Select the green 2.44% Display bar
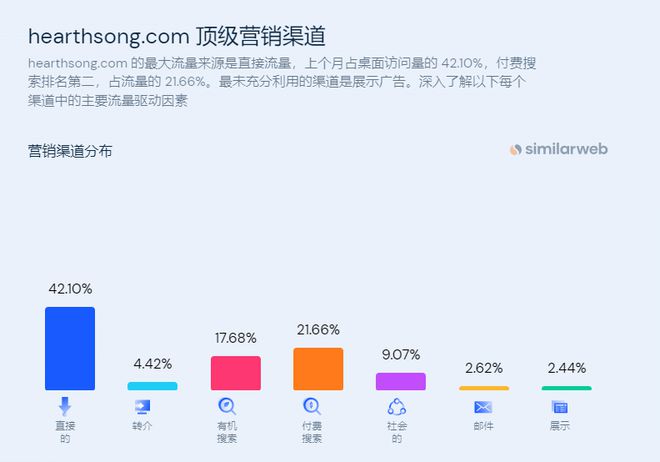 (567, 388)
